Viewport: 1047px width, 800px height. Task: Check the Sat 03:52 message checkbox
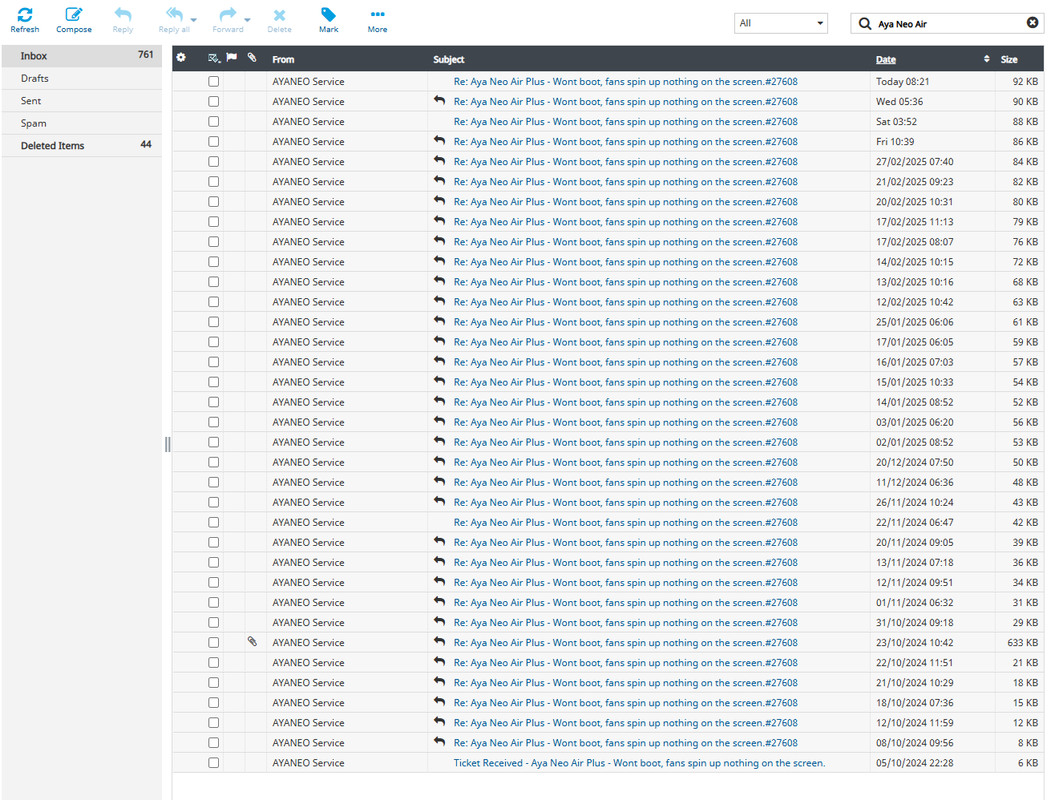[x=214, y=122]
